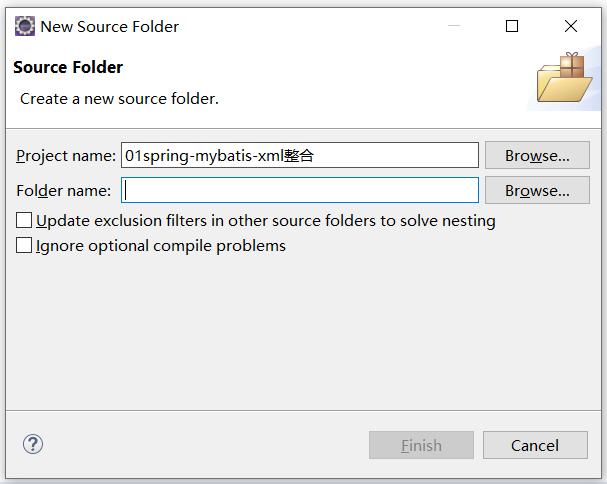
Task: Click the source folder wizard banner image
Action: click(564, 78)
